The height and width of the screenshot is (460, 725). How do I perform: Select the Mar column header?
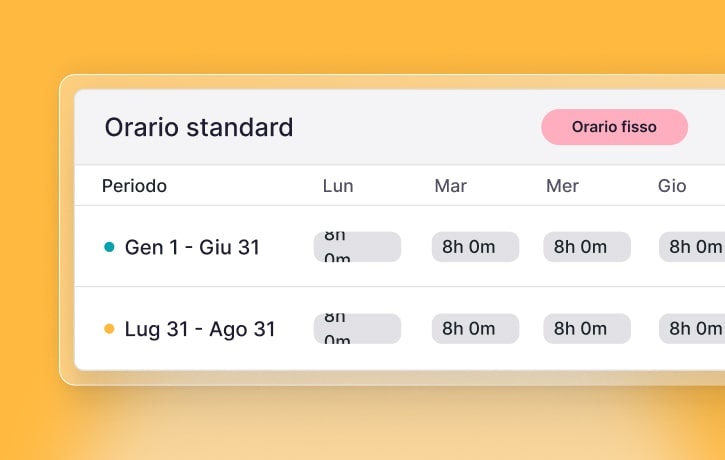[x=450, y=186]
